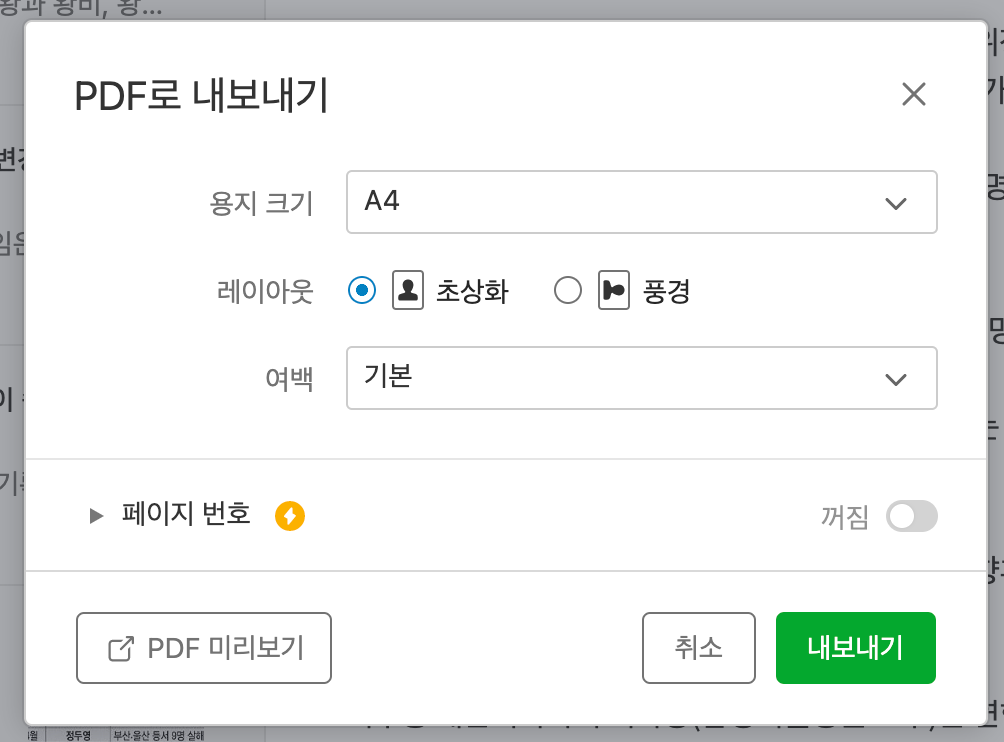
Task: Click the orange lightning premium badge
Action: [x=290, y=516]
